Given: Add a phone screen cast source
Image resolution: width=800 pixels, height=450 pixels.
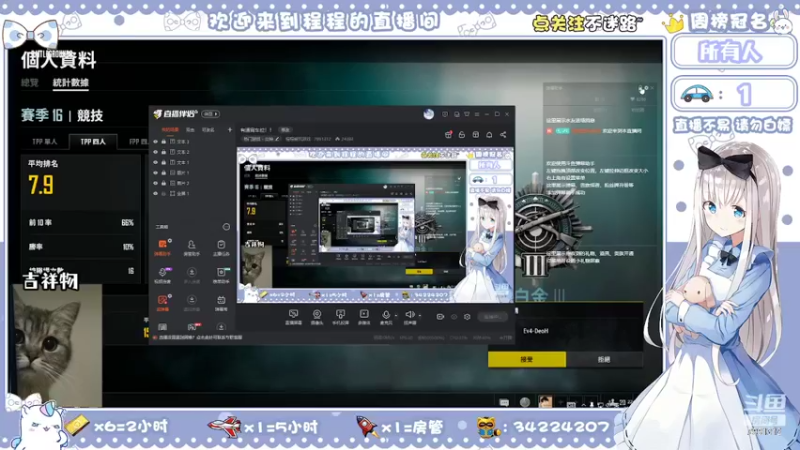Looking at the screenshot, I should [x=340, y=317].
